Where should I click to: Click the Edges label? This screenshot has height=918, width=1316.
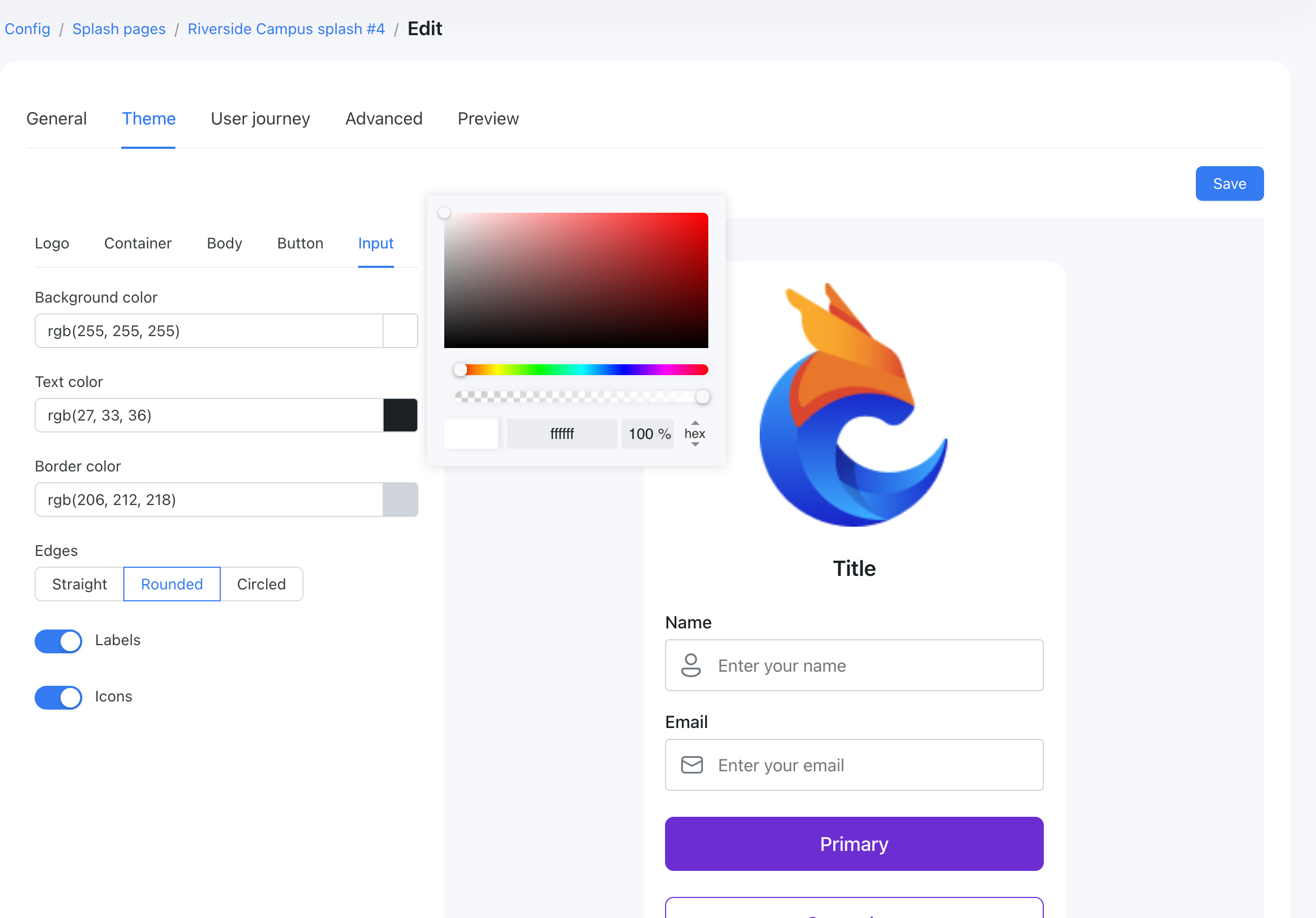click(x=56, y=550)
